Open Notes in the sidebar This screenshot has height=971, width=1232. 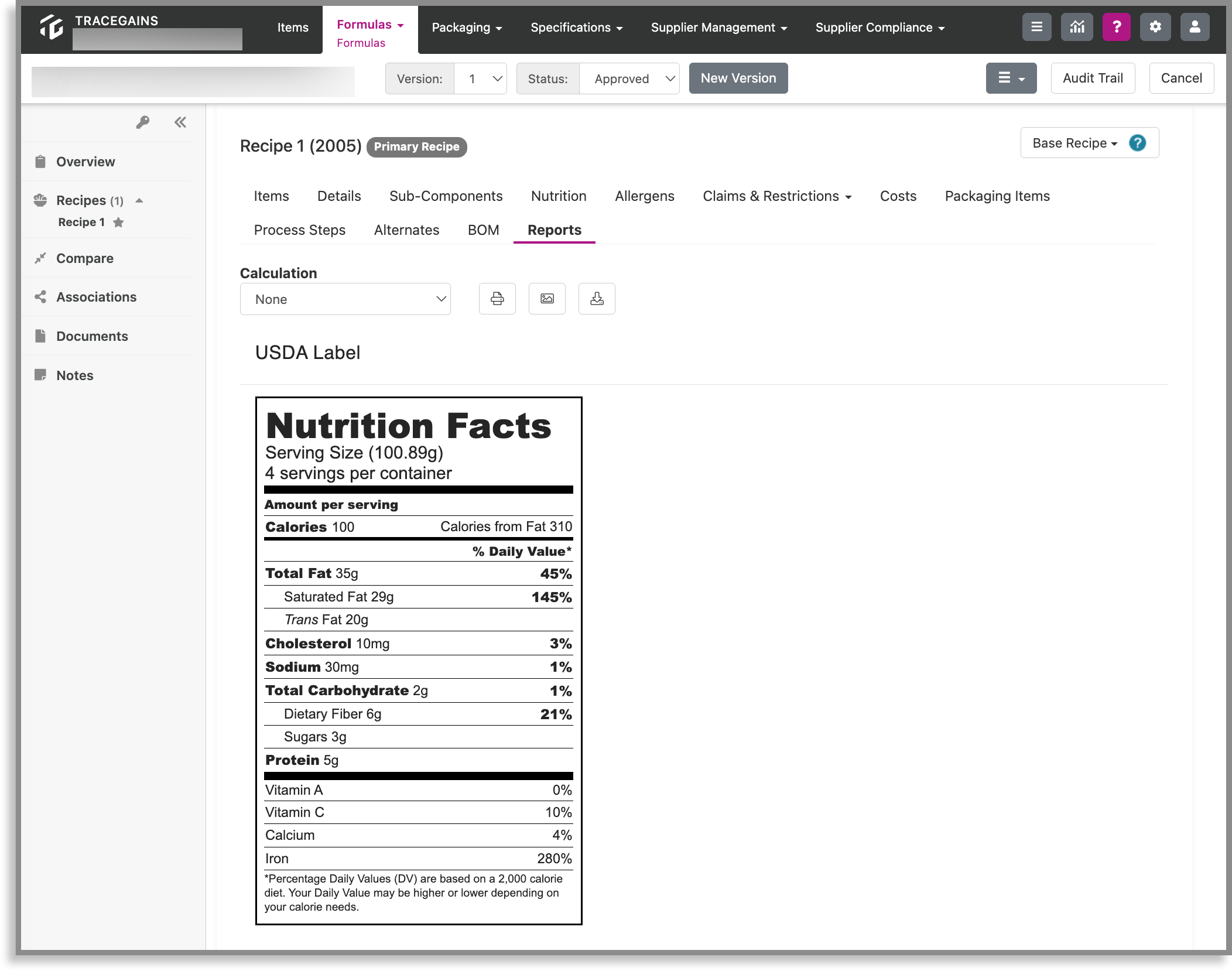coord(75,375)
